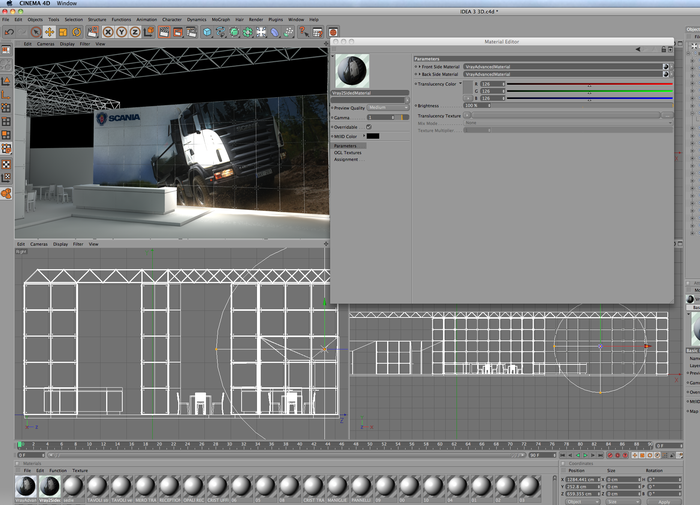This screenshot has height=505, width=700.
Task: Open the Render menu
Action: (256, 20)
